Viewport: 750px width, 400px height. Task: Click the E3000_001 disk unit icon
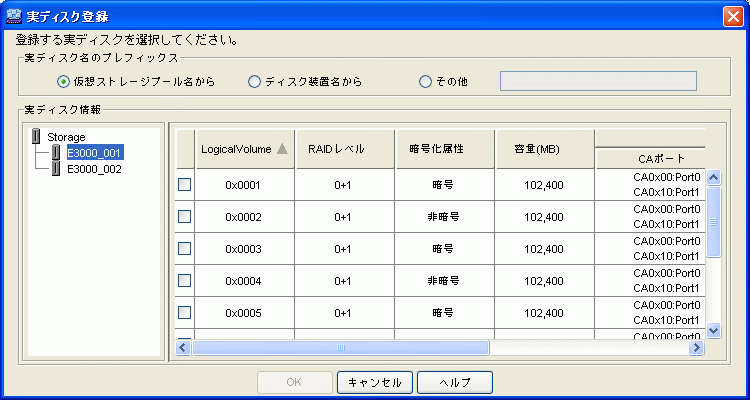(56, 153)
